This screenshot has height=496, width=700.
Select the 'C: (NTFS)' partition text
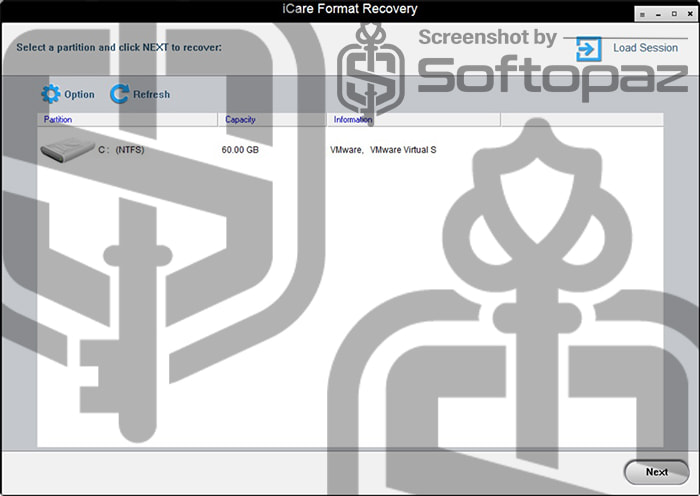pos(121,150)
